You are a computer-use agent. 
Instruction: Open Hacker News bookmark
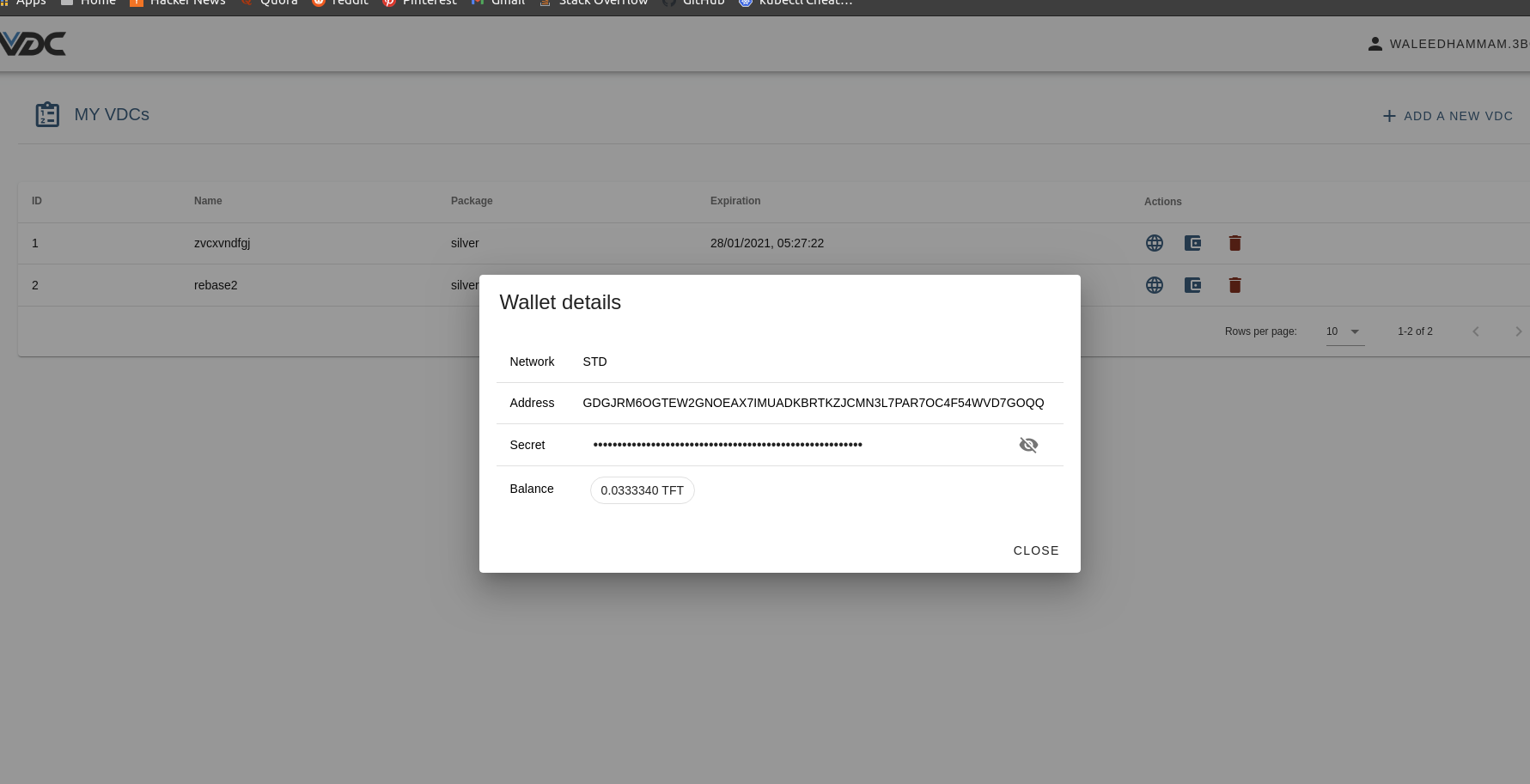point(178,3)
